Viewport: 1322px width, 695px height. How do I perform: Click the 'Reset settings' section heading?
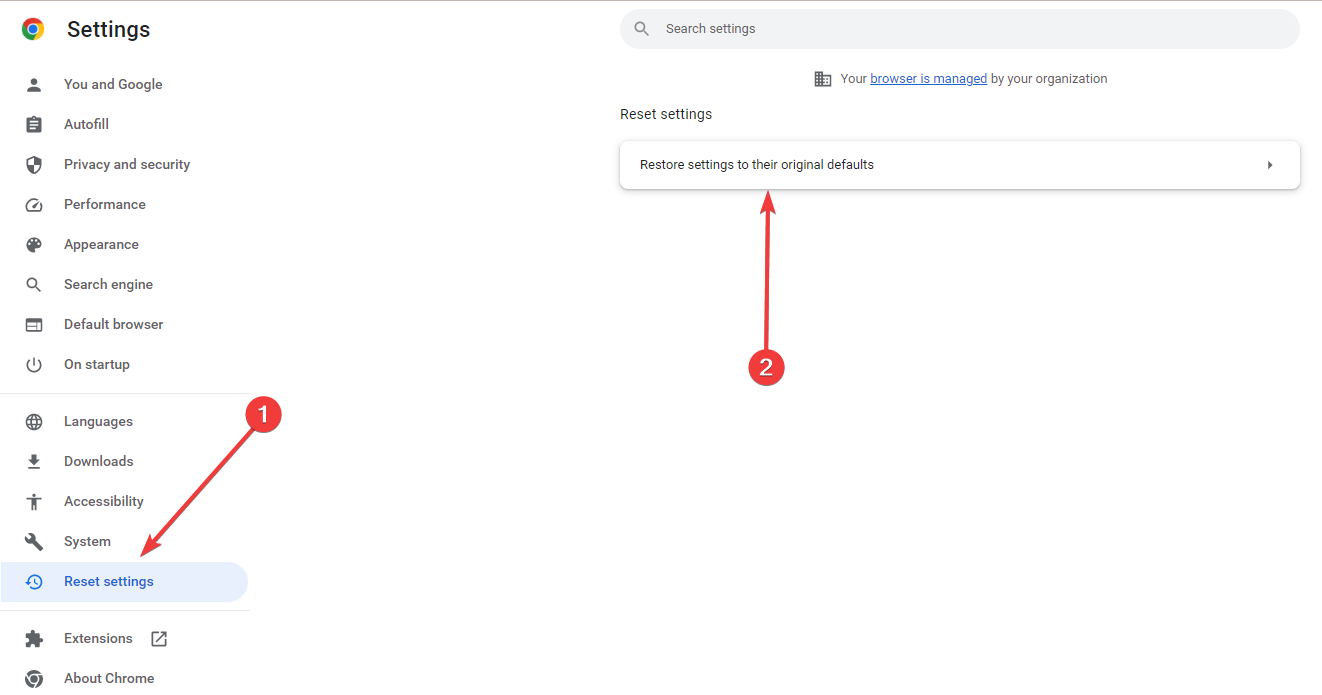666,114
